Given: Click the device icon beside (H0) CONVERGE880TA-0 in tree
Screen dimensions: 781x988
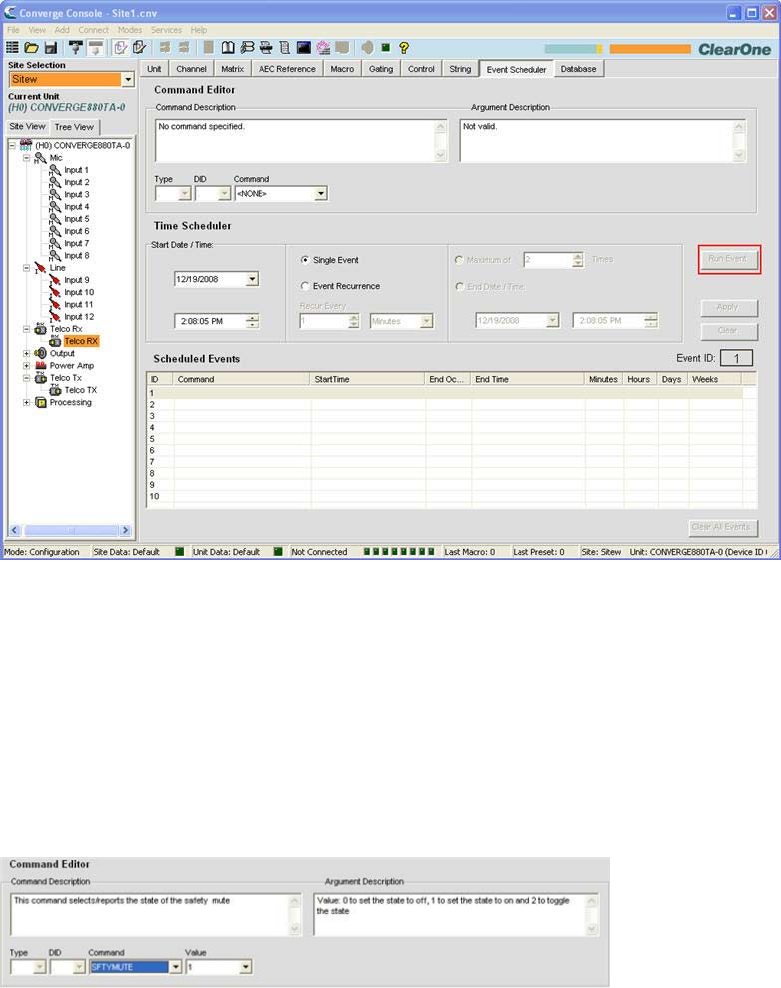Looking at the screenshot, I should click(x=26, y=145).
